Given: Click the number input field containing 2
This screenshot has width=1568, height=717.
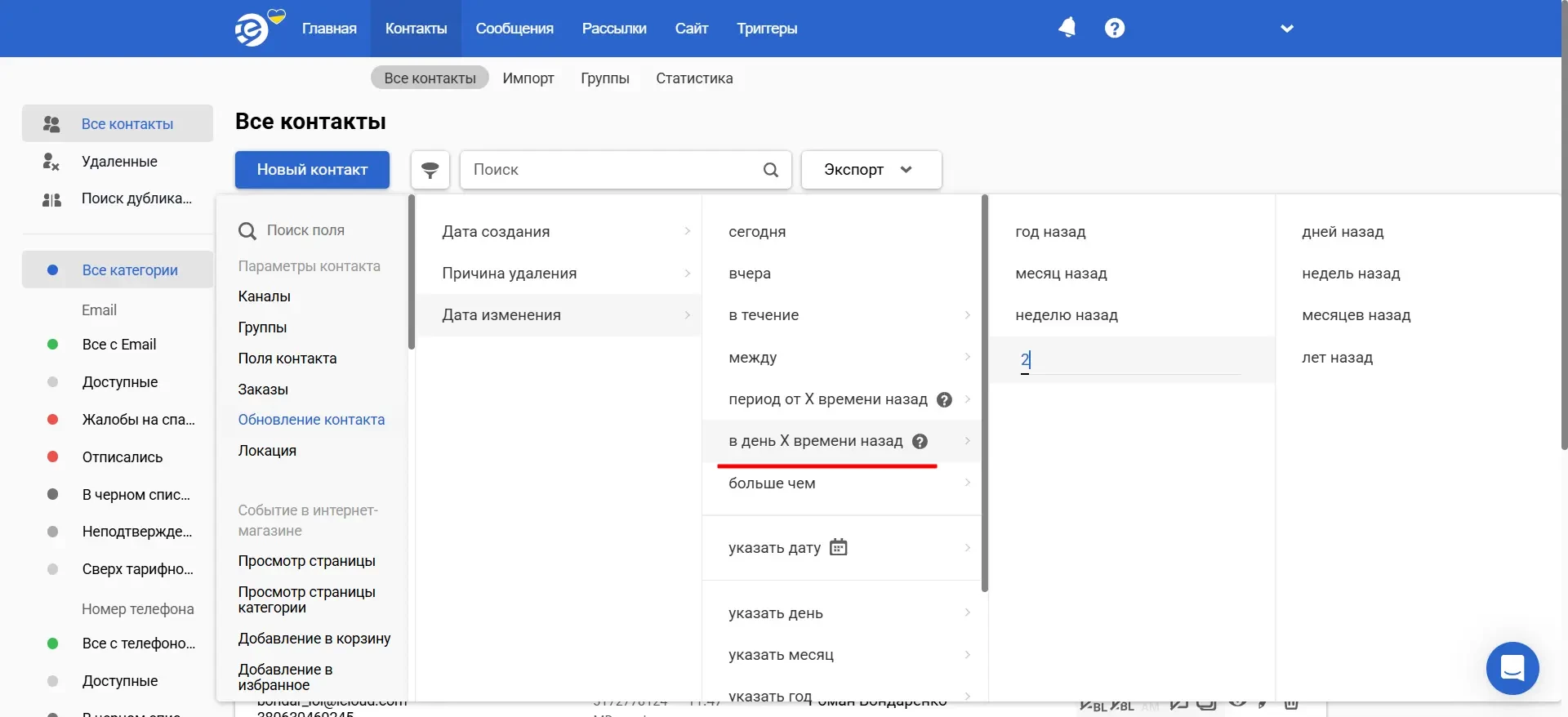Looking at the screenshot, I should click(1130, 360).
